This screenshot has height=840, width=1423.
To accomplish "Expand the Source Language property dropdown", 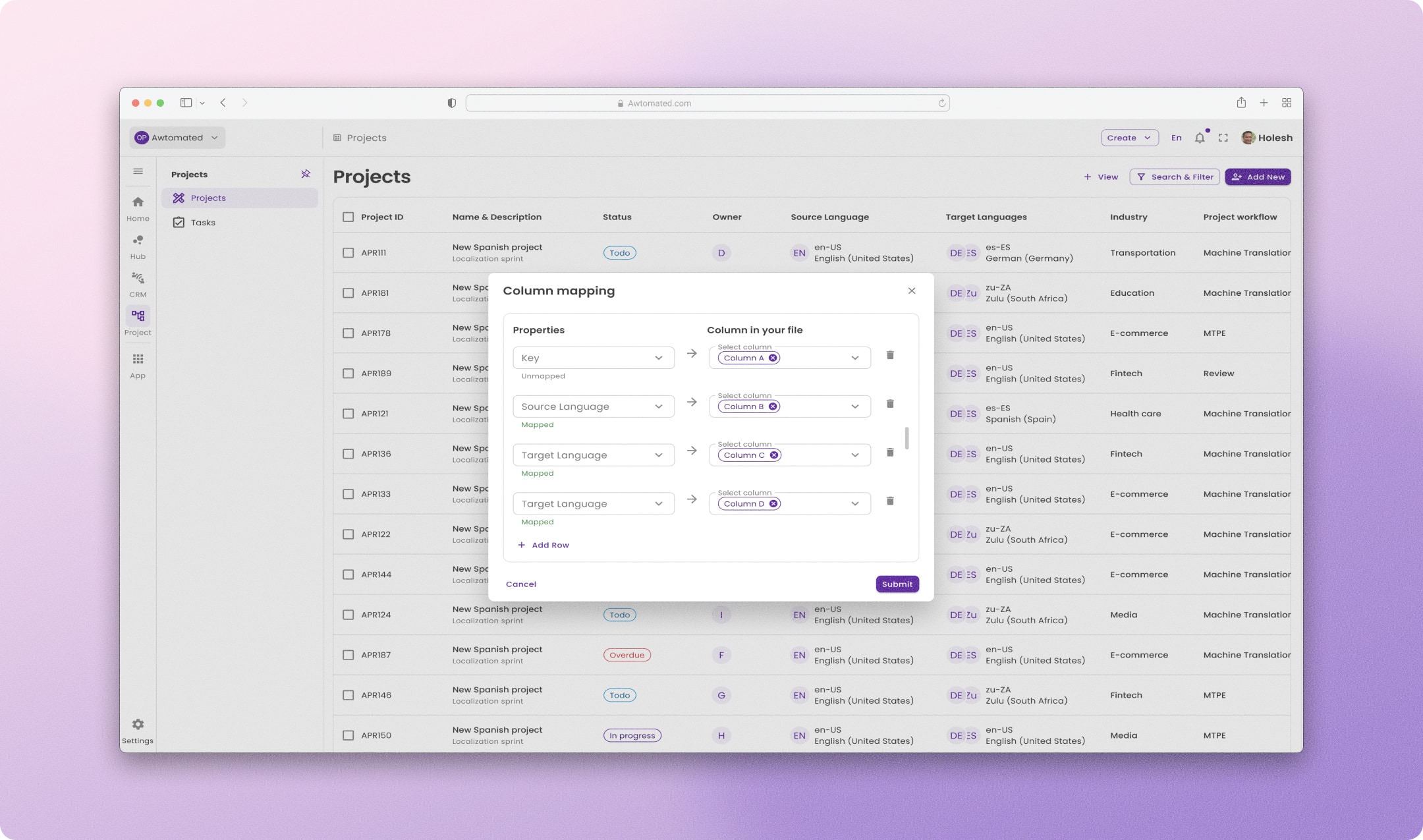I will 593,406.
